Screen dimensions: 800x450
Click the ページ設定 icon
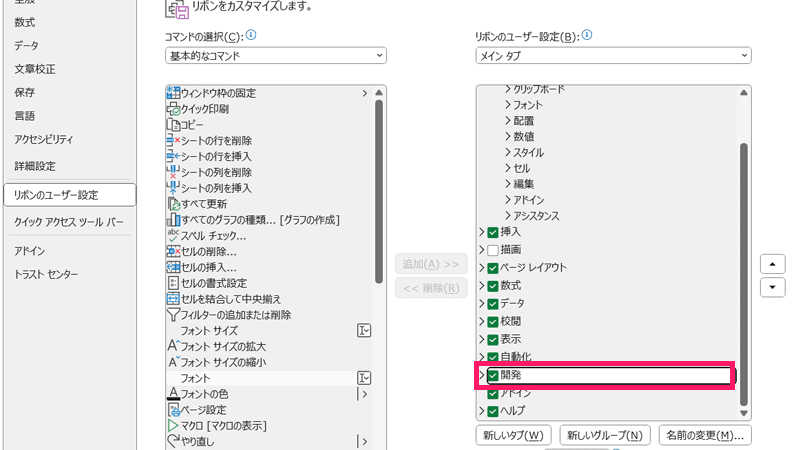pos(173,409)
